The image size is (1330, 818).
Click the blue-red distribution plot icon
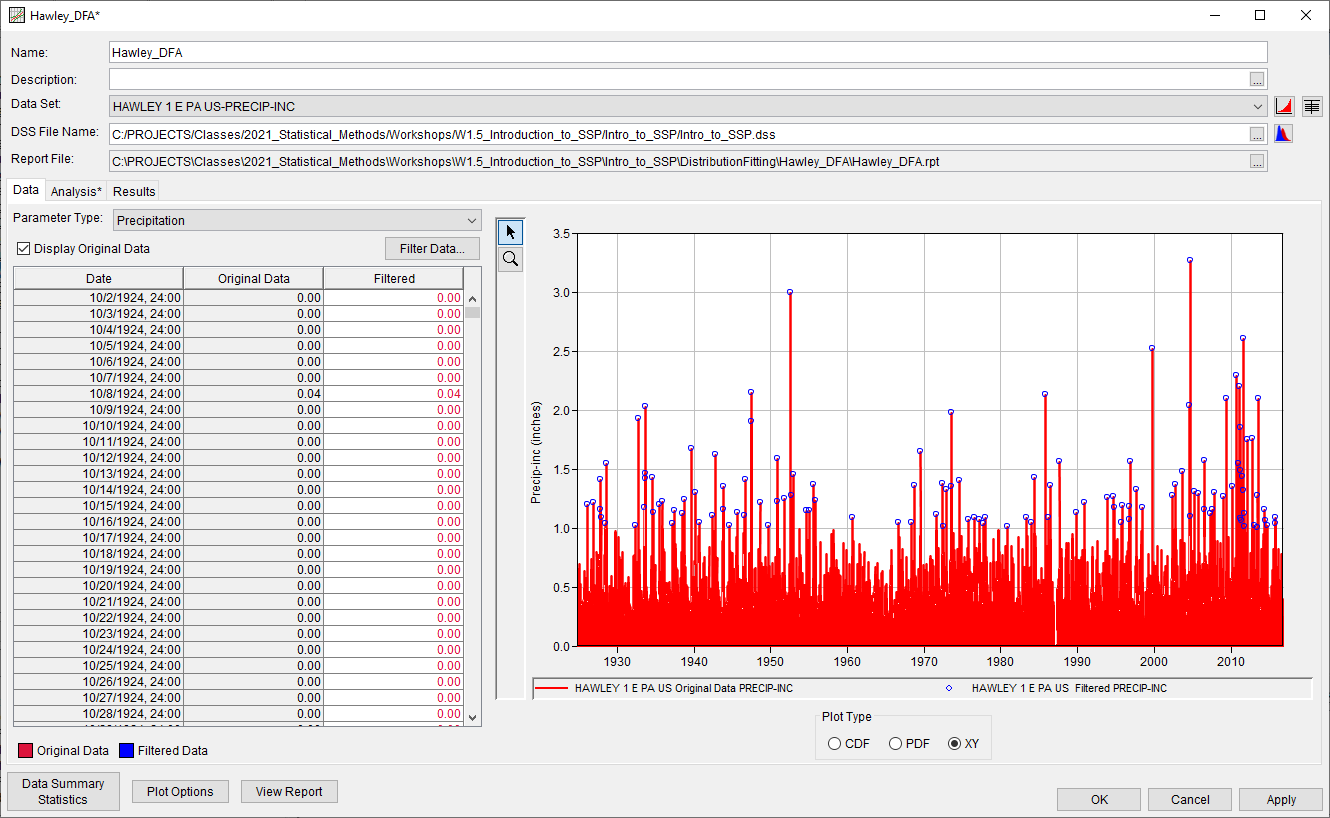click(1283, 132)
